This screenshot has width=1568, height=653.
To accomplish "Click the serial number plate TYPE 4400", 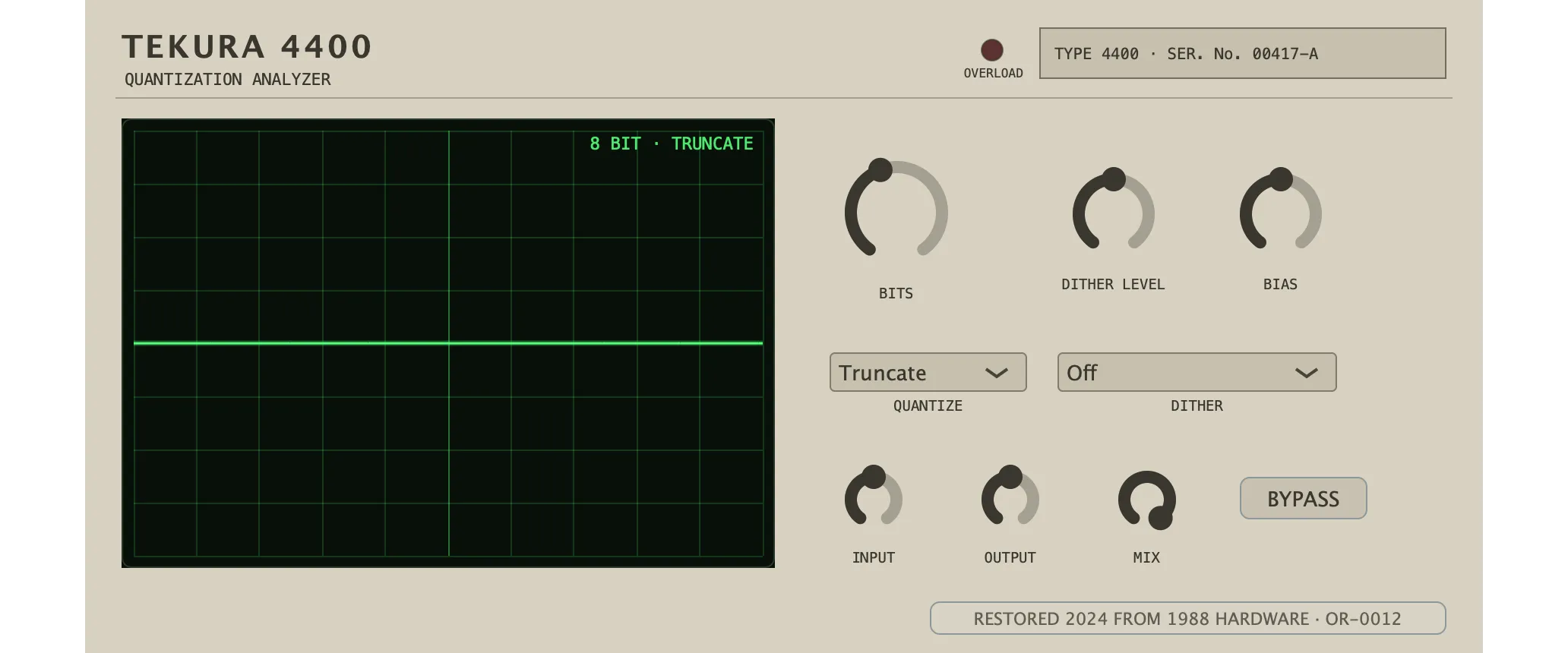I will pos(1242,53).
